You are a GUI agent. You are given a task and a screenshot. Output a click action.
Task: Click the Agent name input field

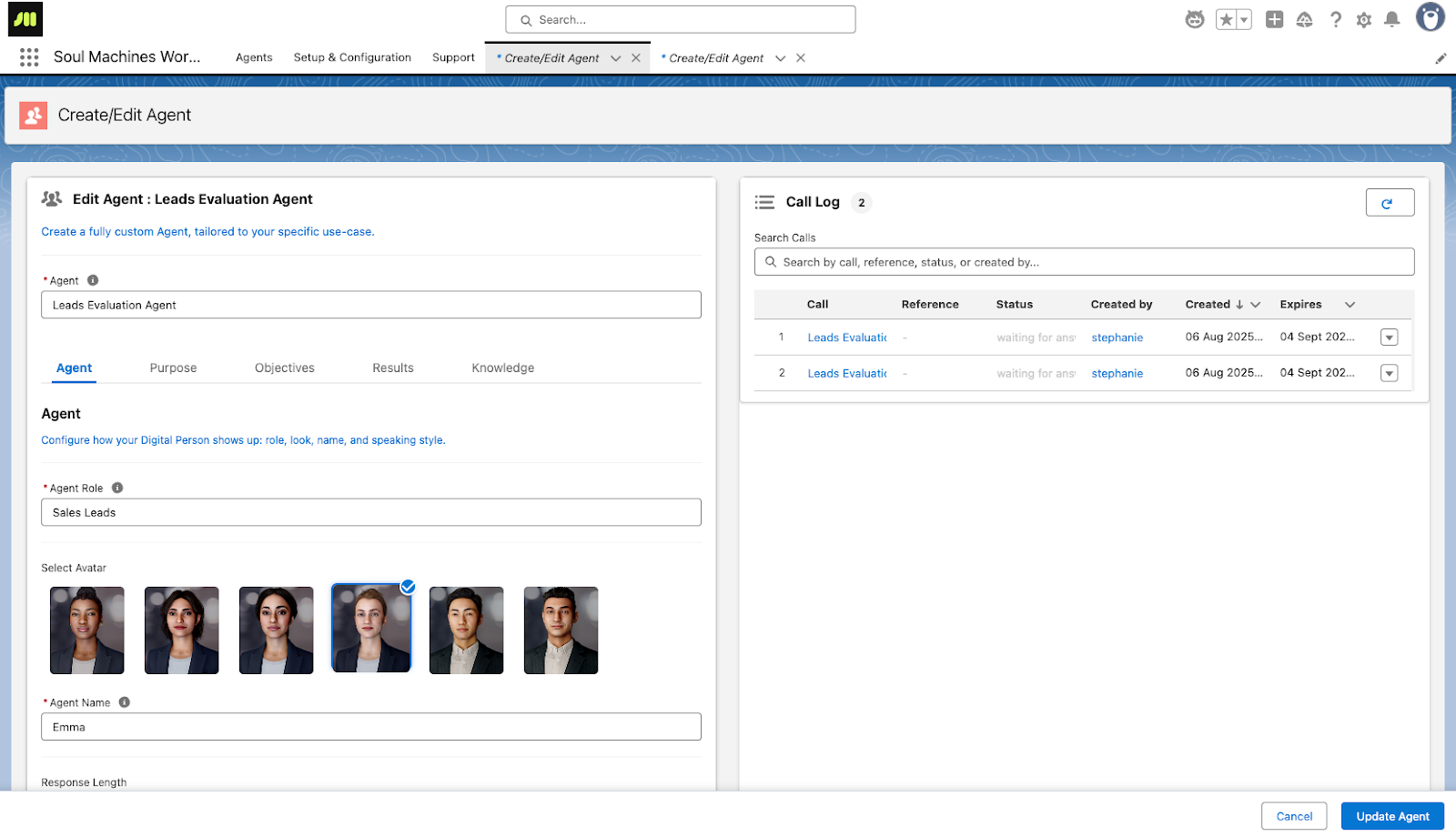point(371,305)
